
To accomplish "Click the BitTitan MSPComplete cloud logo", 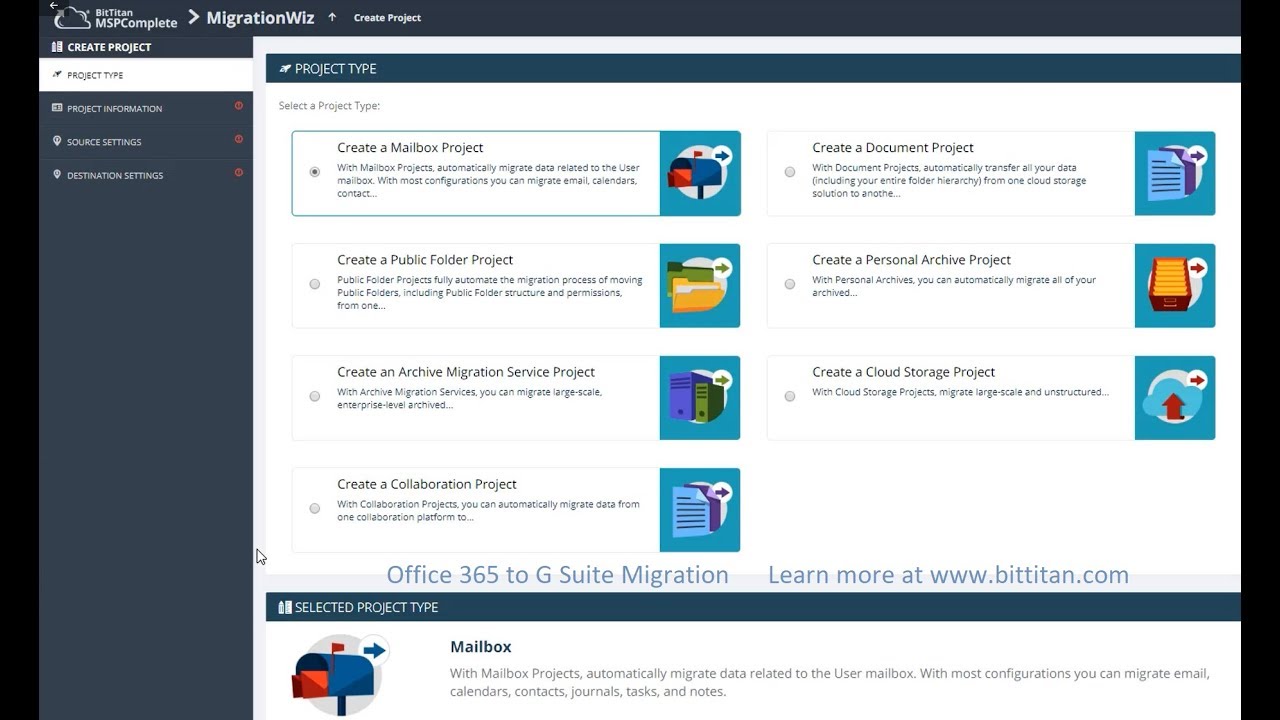I will (x=72, y=17).
